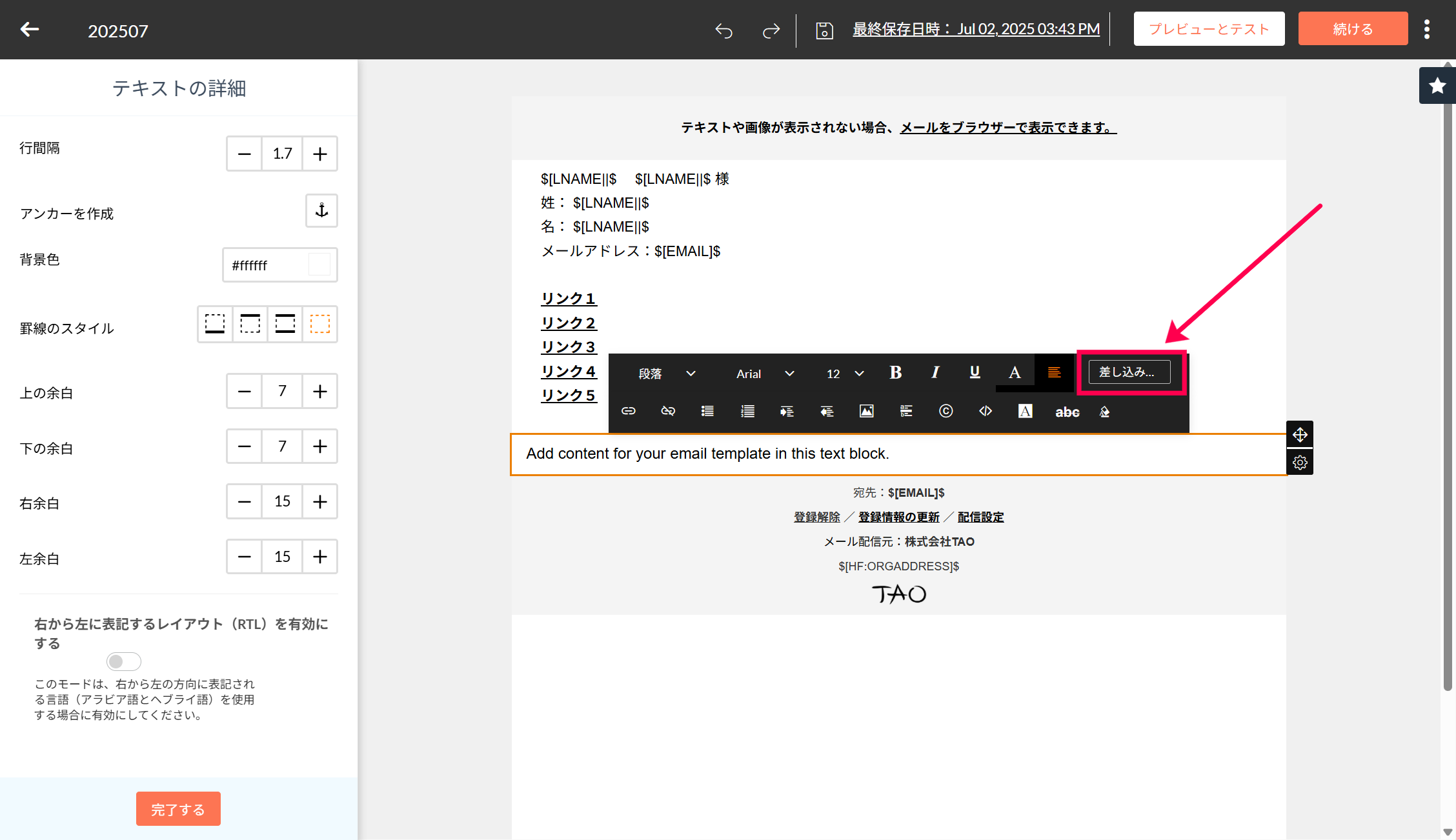Click the 差し込み merge tag button
The width and height of the screenshot is (1456, 840).
pyautogui.click(x=1129, y=372)
